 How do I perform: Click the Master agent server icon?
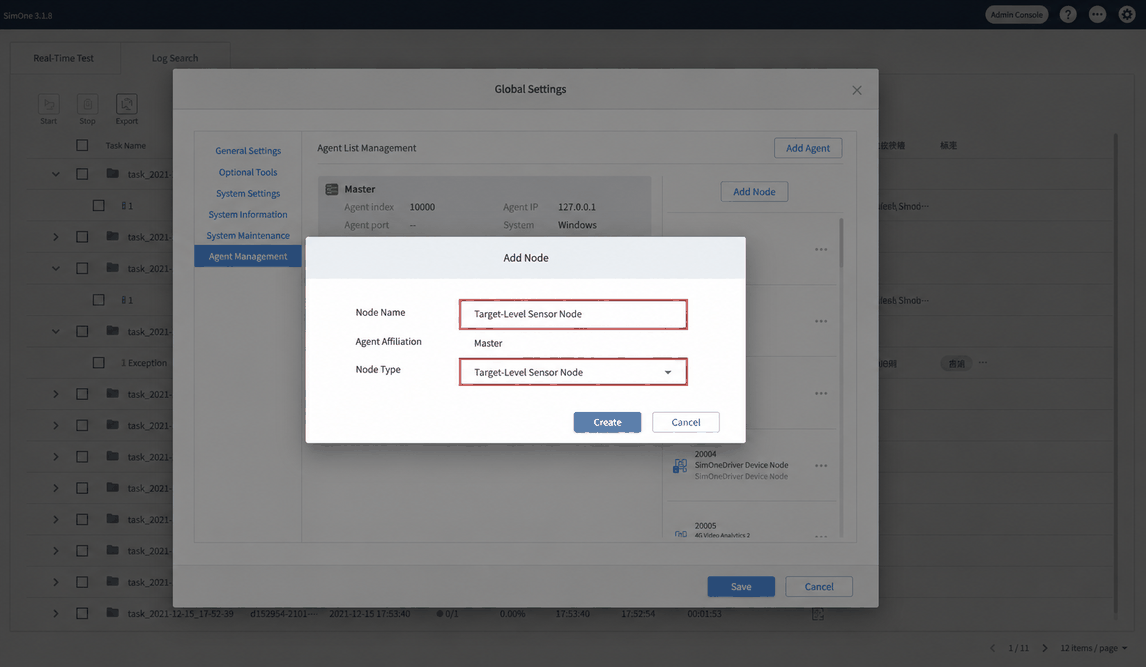coord(331,189)
